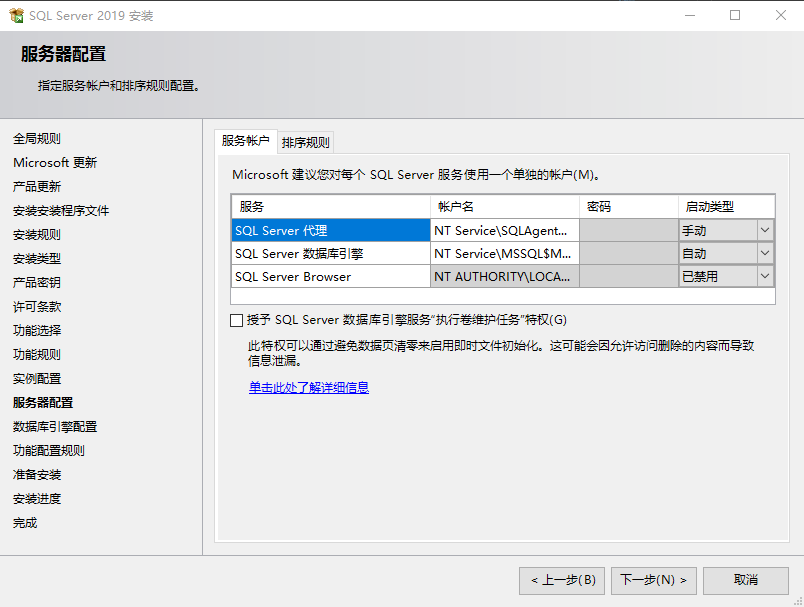Click the 密码 column header

coord(629,207)
